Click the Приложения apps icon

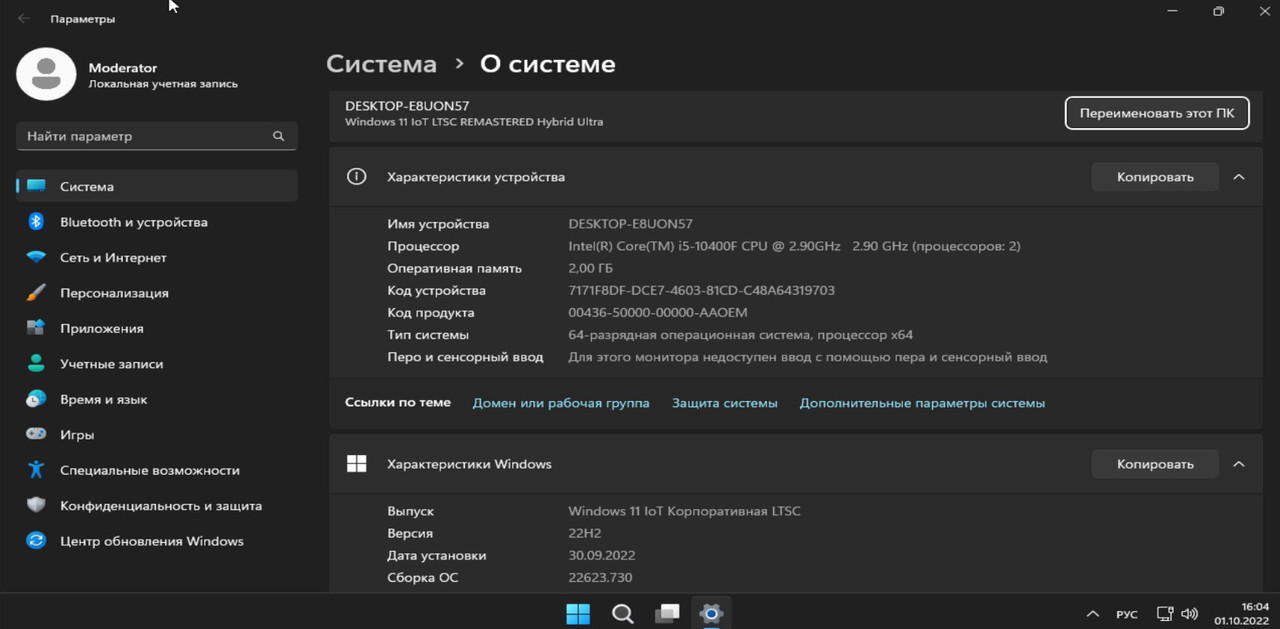coord(36,328)
